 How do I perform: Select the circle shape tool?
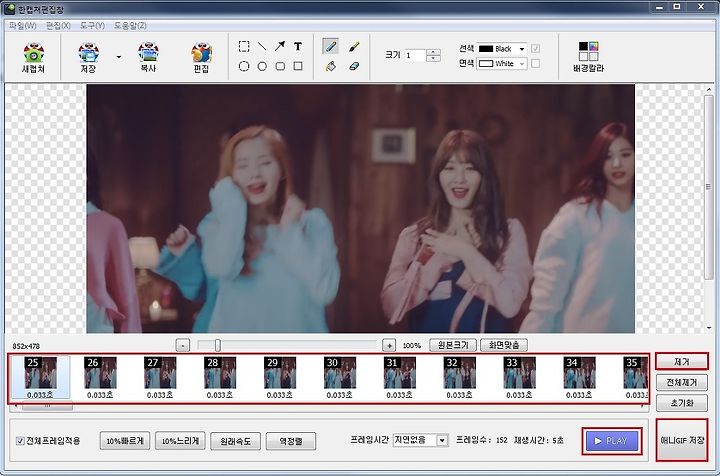(262, 67)
